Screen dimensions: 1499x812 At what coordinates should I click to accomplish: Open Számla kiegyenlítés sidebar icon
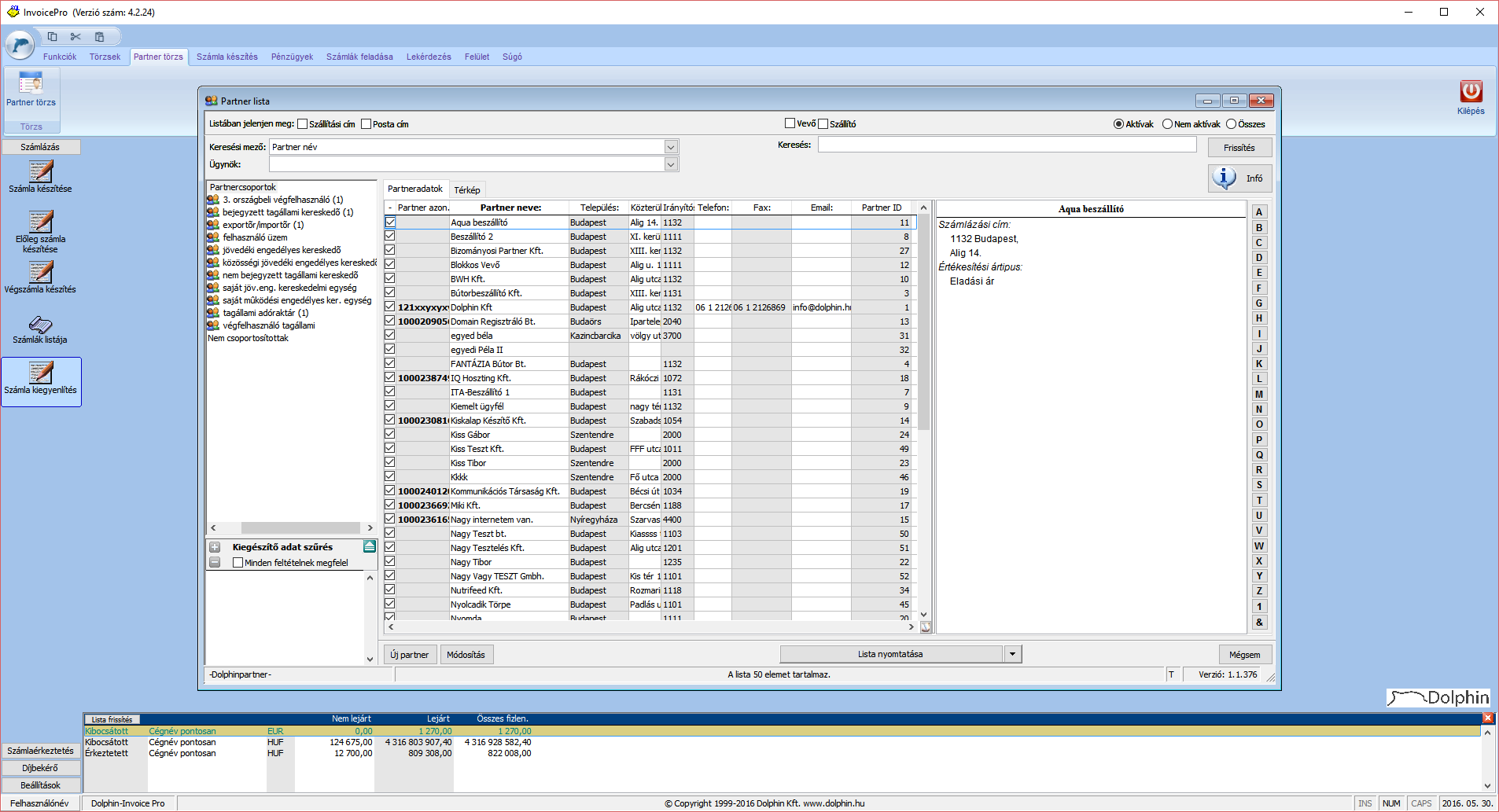coord(41,381)
